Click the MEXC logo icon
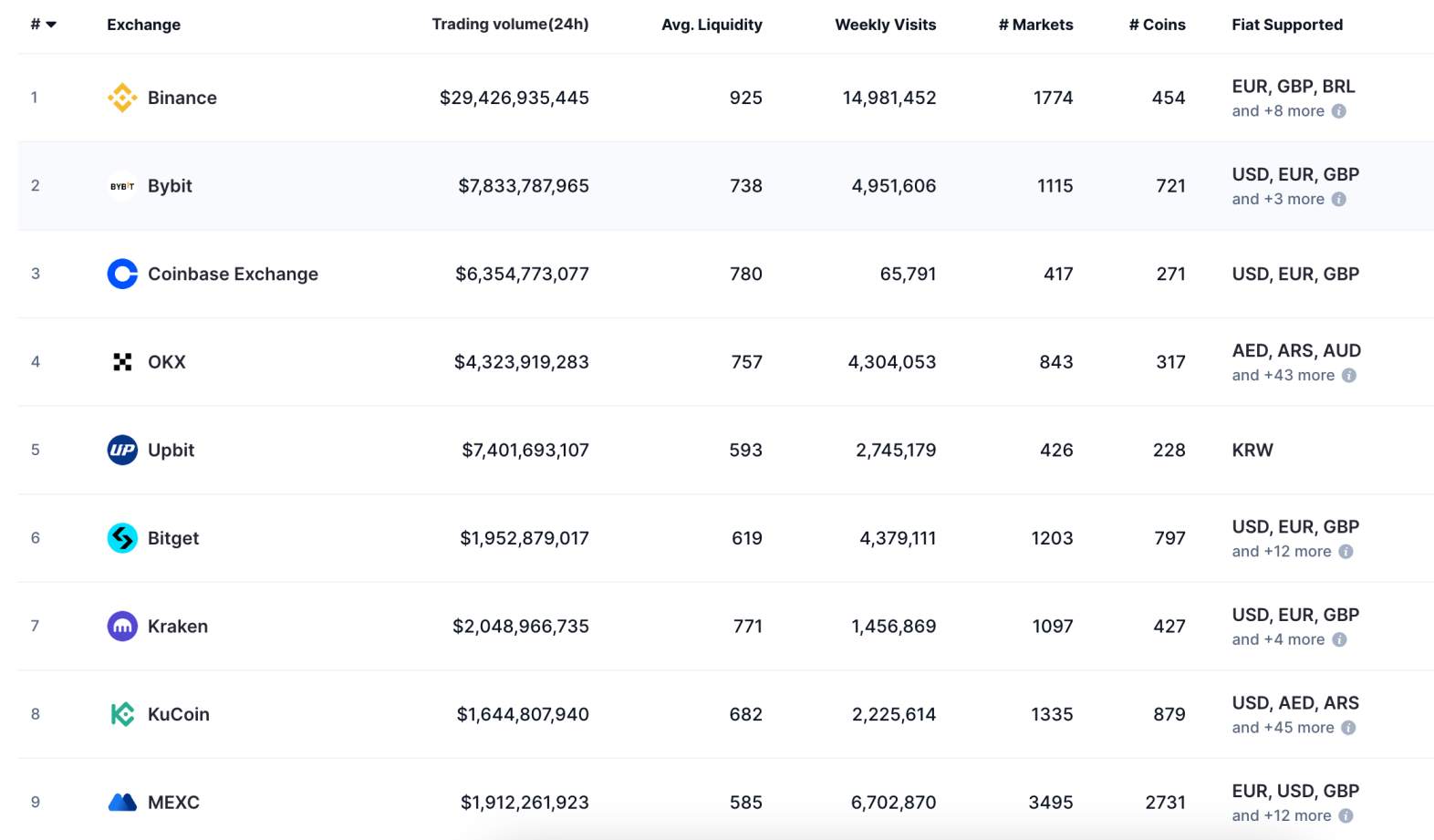Viewport: 1434px width, 840px height. [122, 803]
